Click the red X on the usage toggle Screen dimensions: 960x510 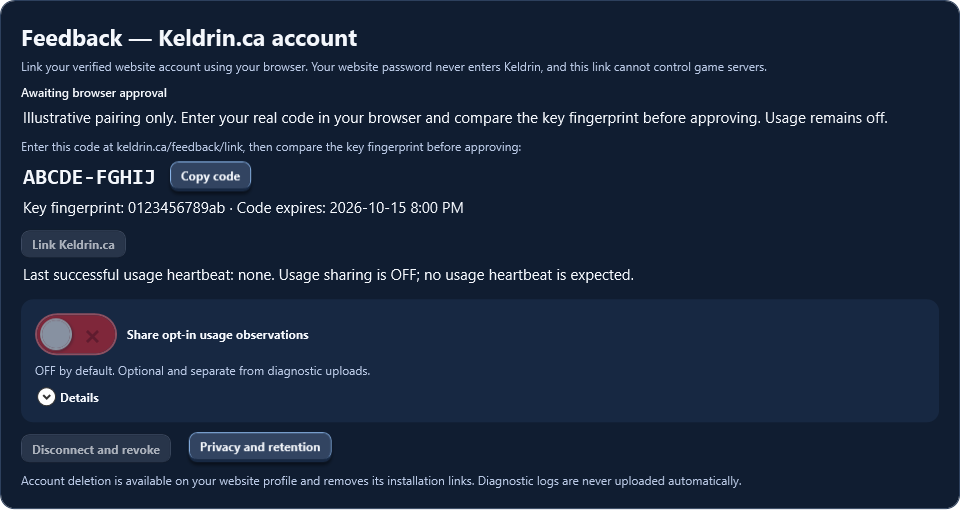[92, 336]
